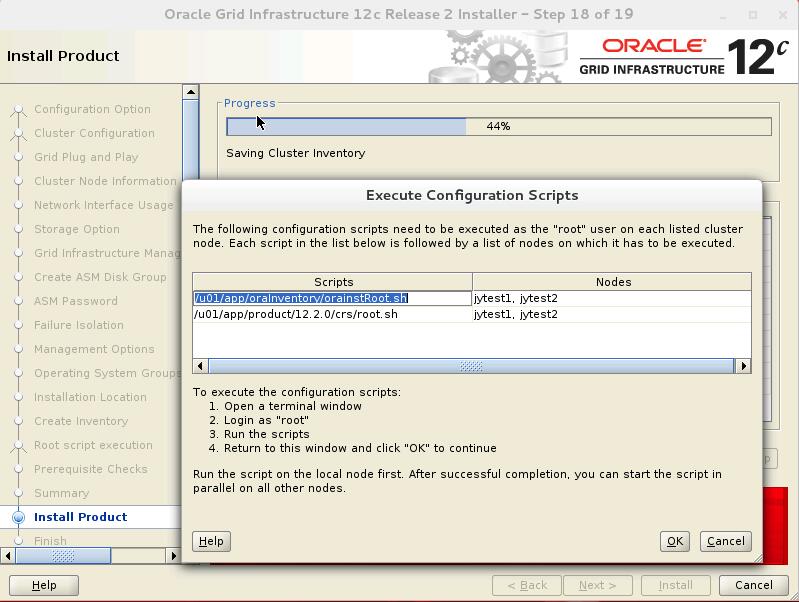This screenshot has height=602, width=799.
Task: Select Cluster Configuration step in sidebar
Action: (x=94, y=133)
